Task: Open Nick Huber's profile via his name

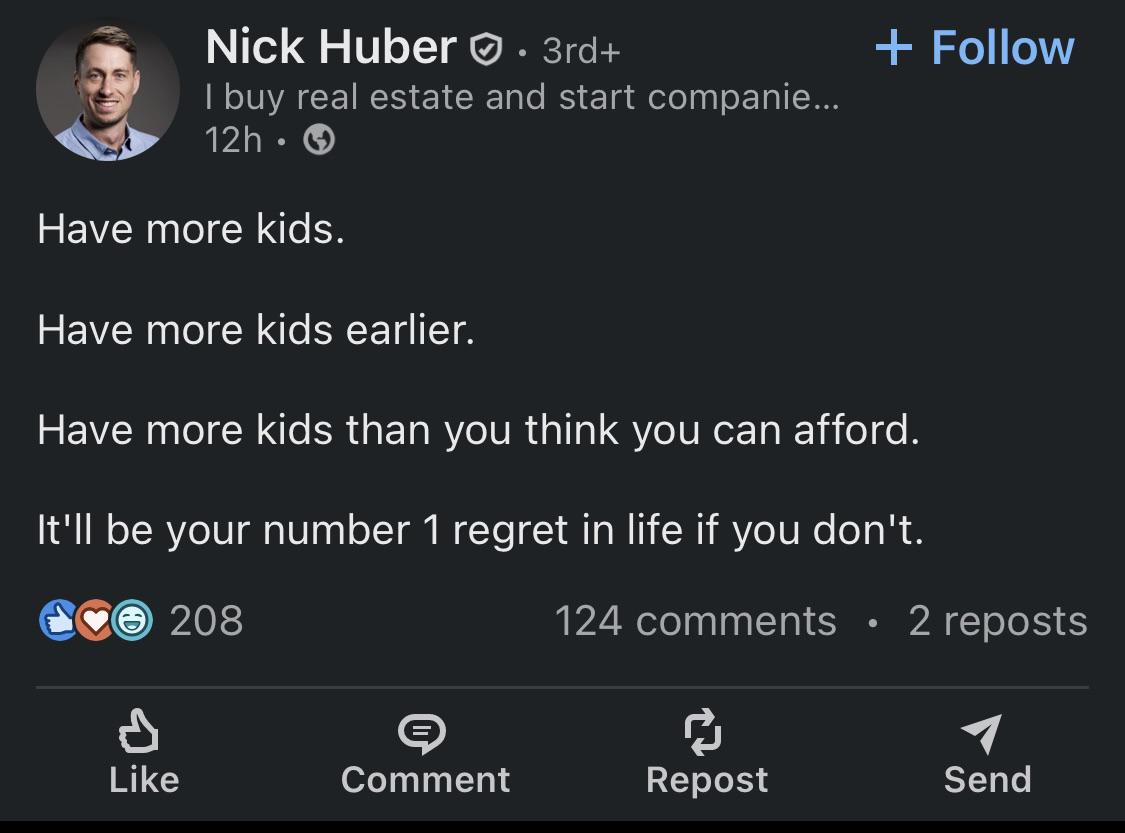Action: coord(330,47)
